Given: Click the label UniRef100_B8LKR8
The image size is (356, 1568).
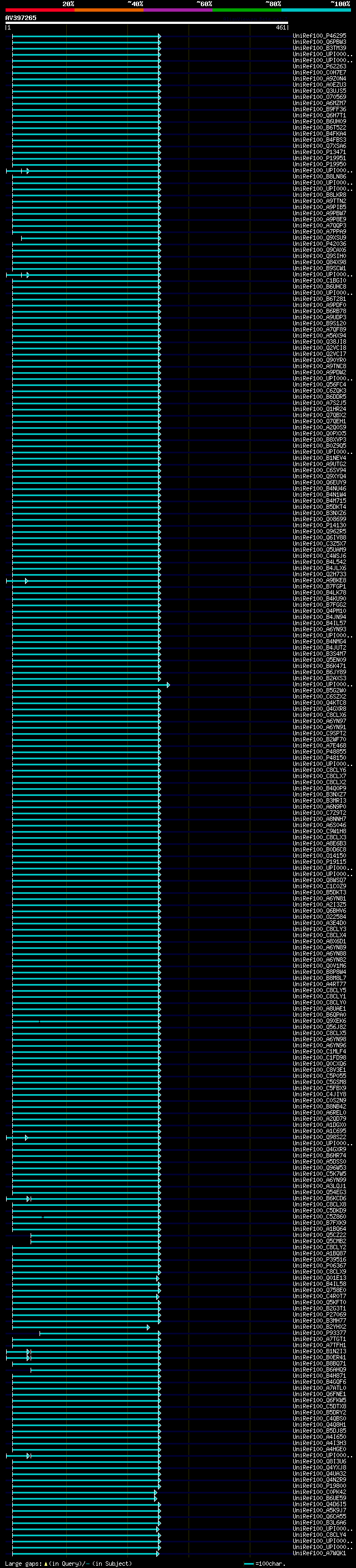Looking at the screenshot, I should (319, 195).
